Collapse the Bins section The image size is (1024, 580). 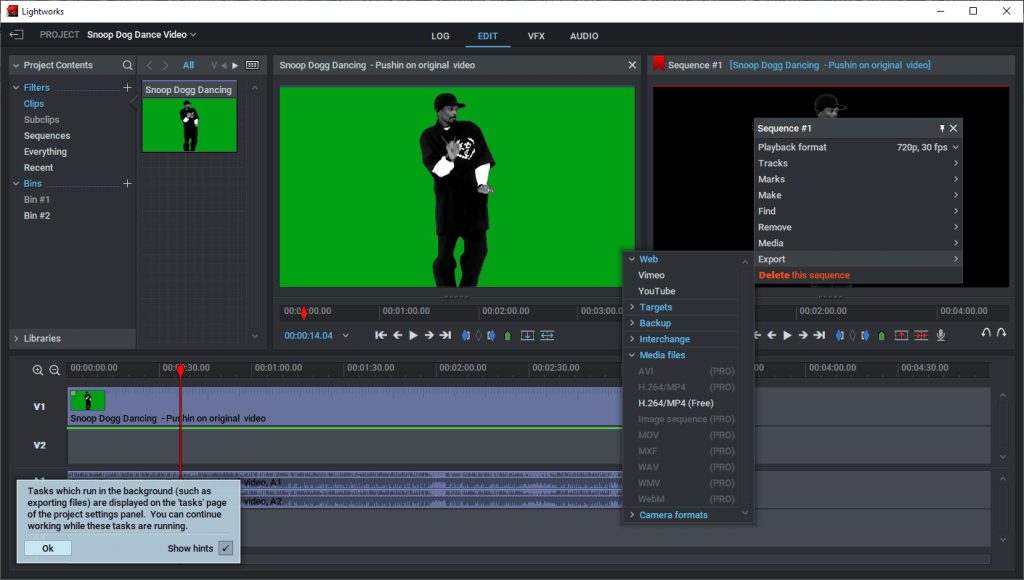click(16, 184)
